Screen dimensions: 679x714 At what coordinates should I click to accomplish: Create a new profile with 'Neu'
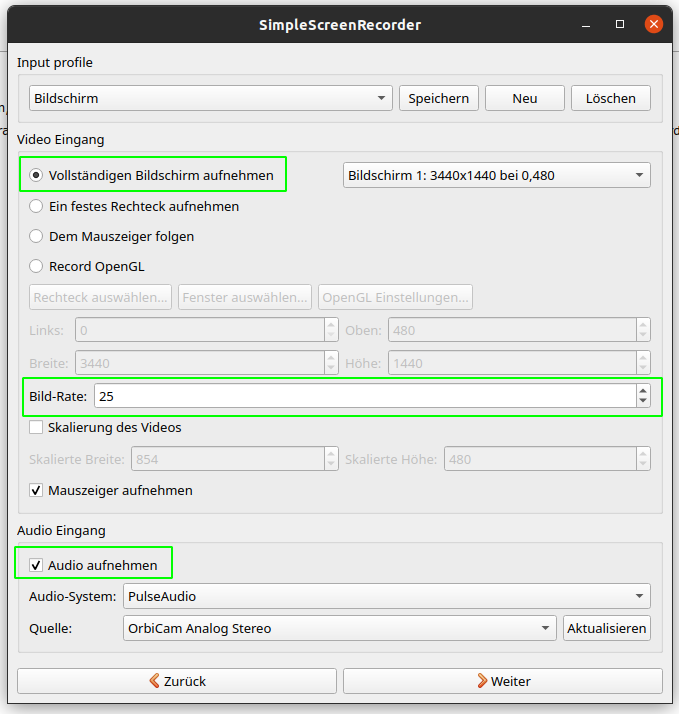pyautogui.click(x=525, y=98)
